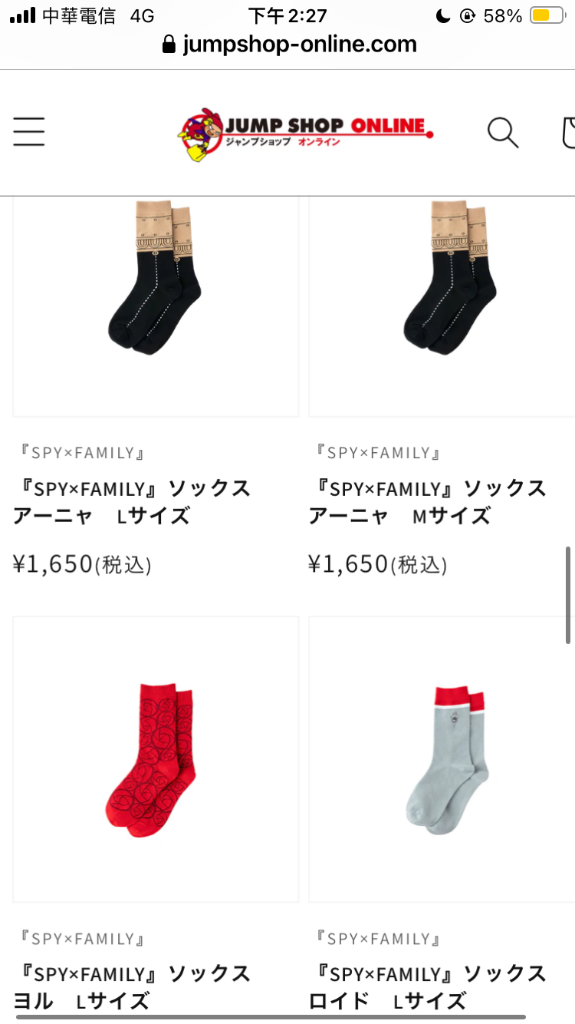This screenshot has width=575, height=1024.
Task: Click the SPY×FAMILY tag above Anya L socks
Action: [82, 453]
